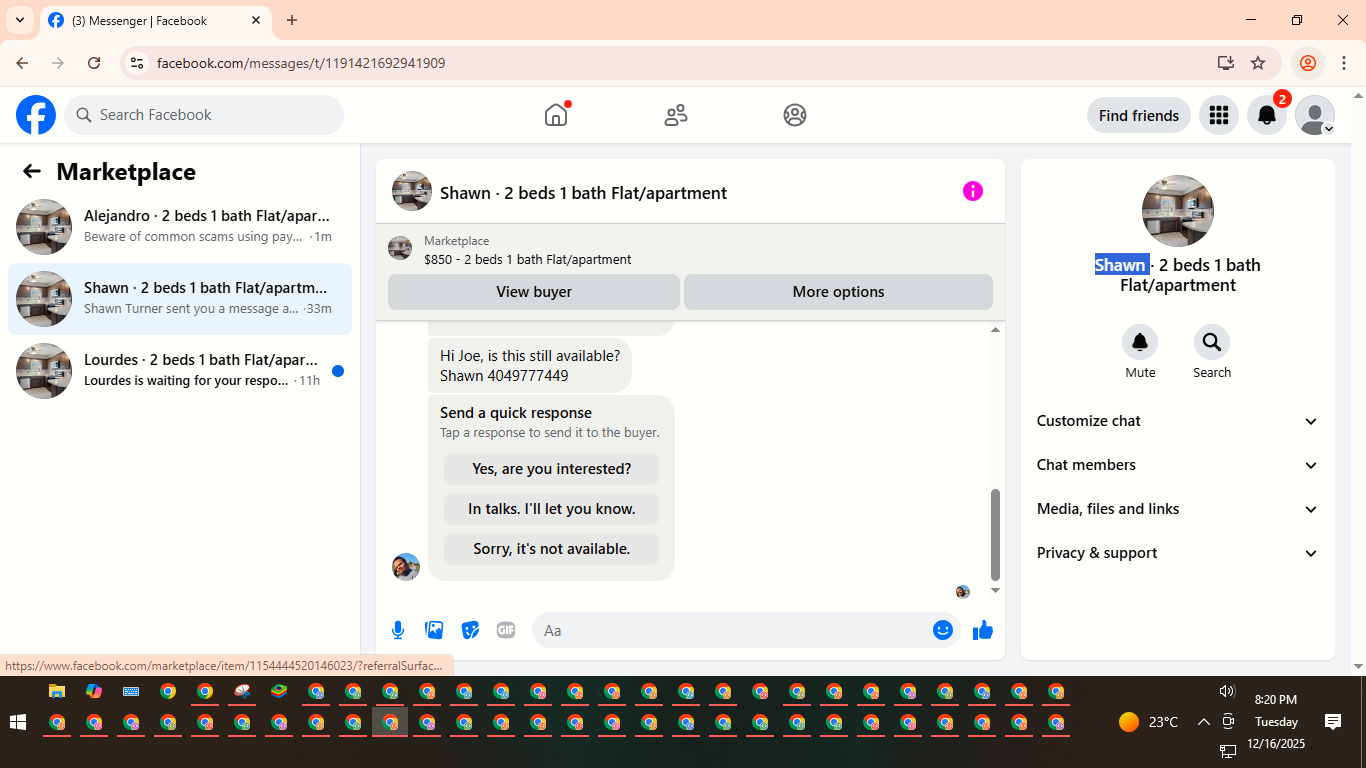
Task: Open the Groups icon in top navigation
Action: [x=795, y=115]
